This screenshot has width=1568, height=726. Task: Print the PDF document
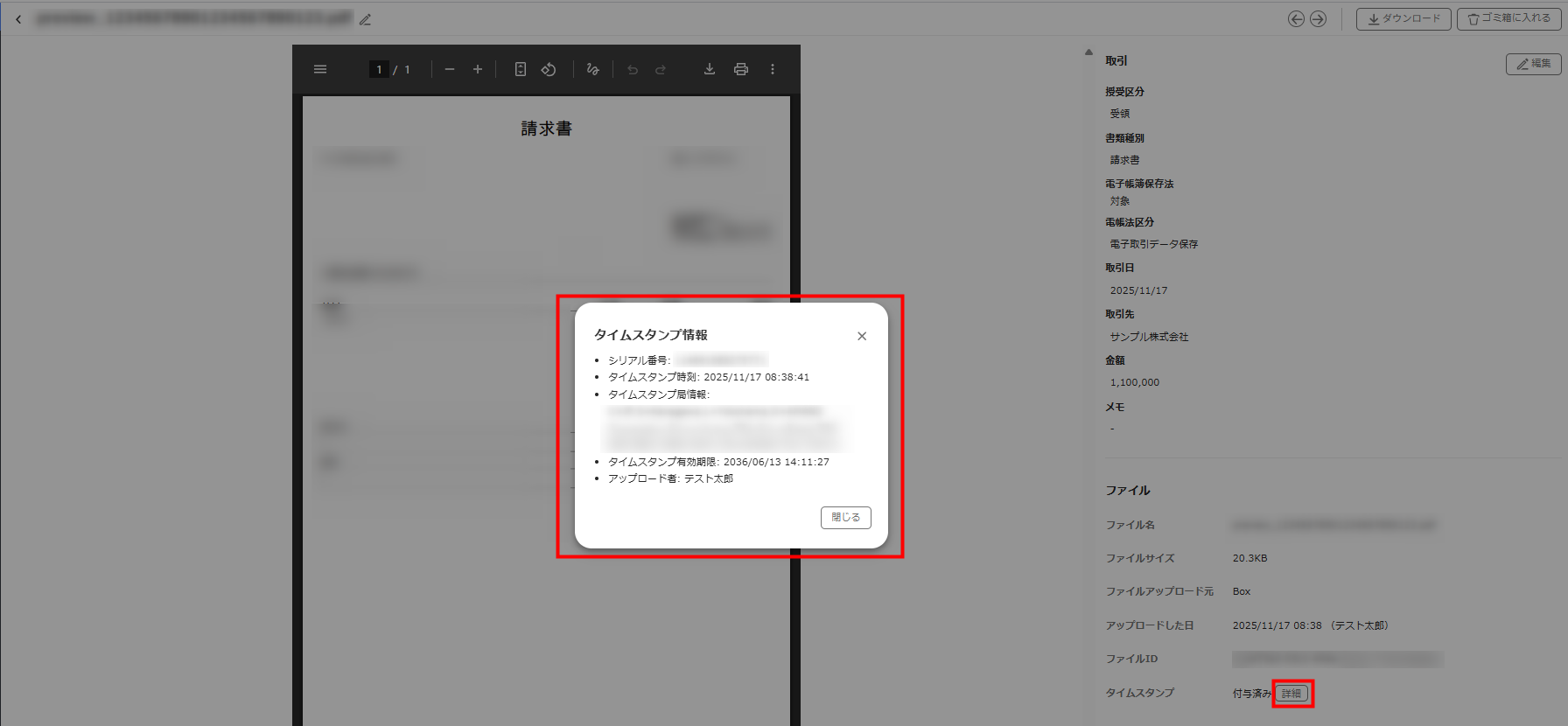741,69
